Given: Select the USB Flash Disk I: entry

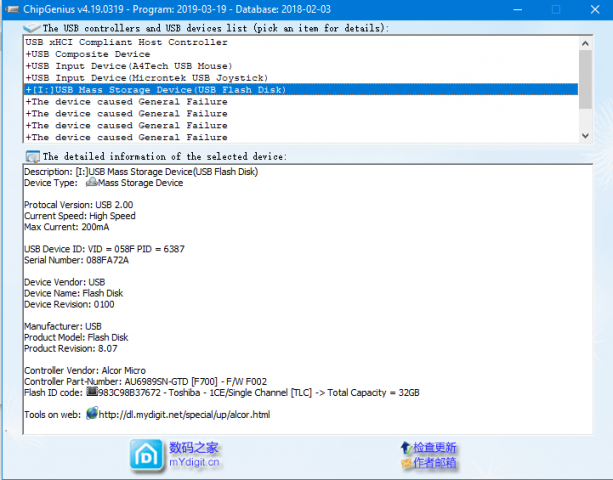Looking at the screenshot, I should click(301, 90).
